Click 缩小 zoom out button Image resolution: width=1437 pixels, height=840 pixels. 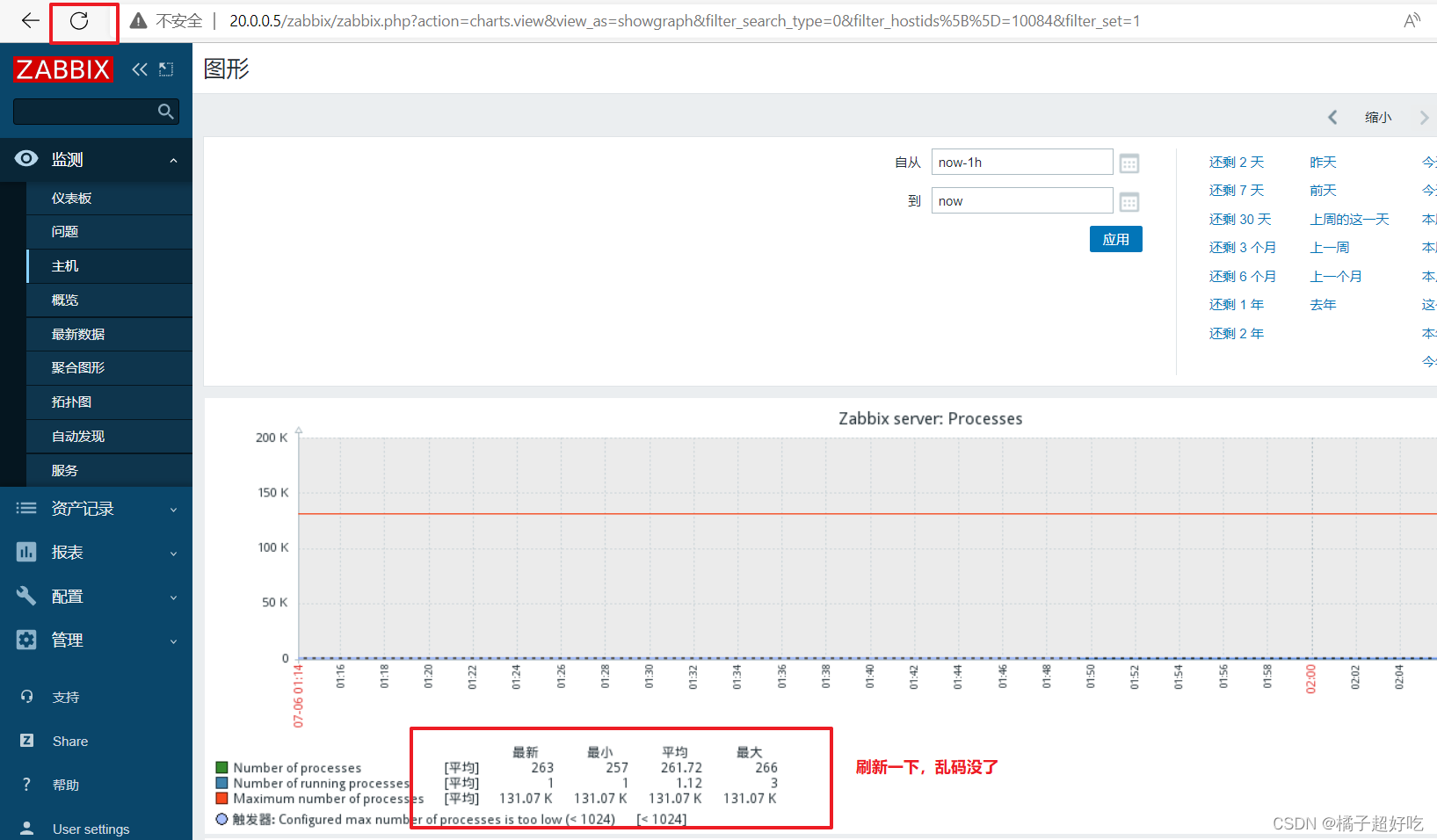coord(1378,117)
